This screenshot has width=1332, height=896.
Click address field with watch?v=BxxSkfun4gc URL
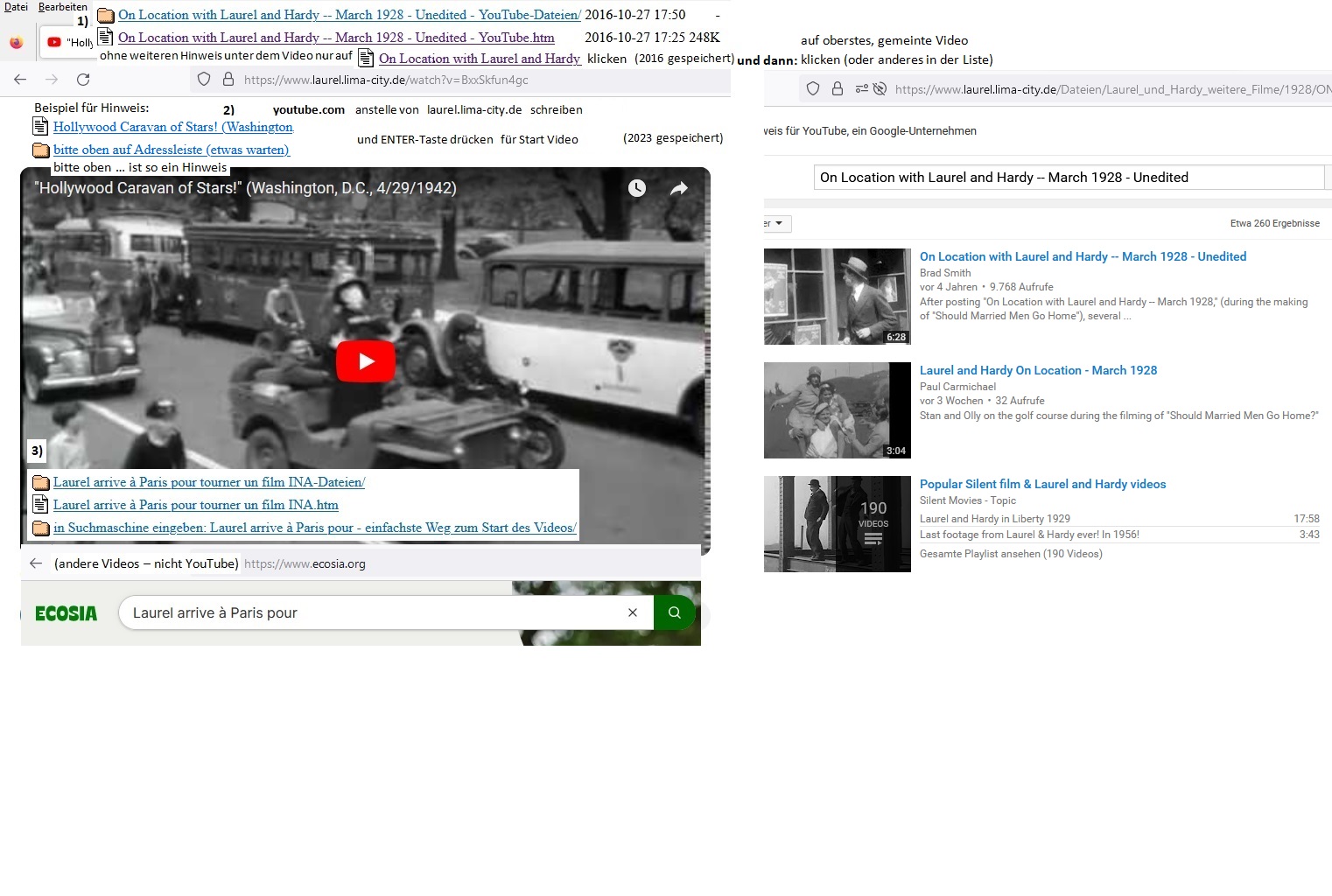pyautogui.click(x=460, y=80)
